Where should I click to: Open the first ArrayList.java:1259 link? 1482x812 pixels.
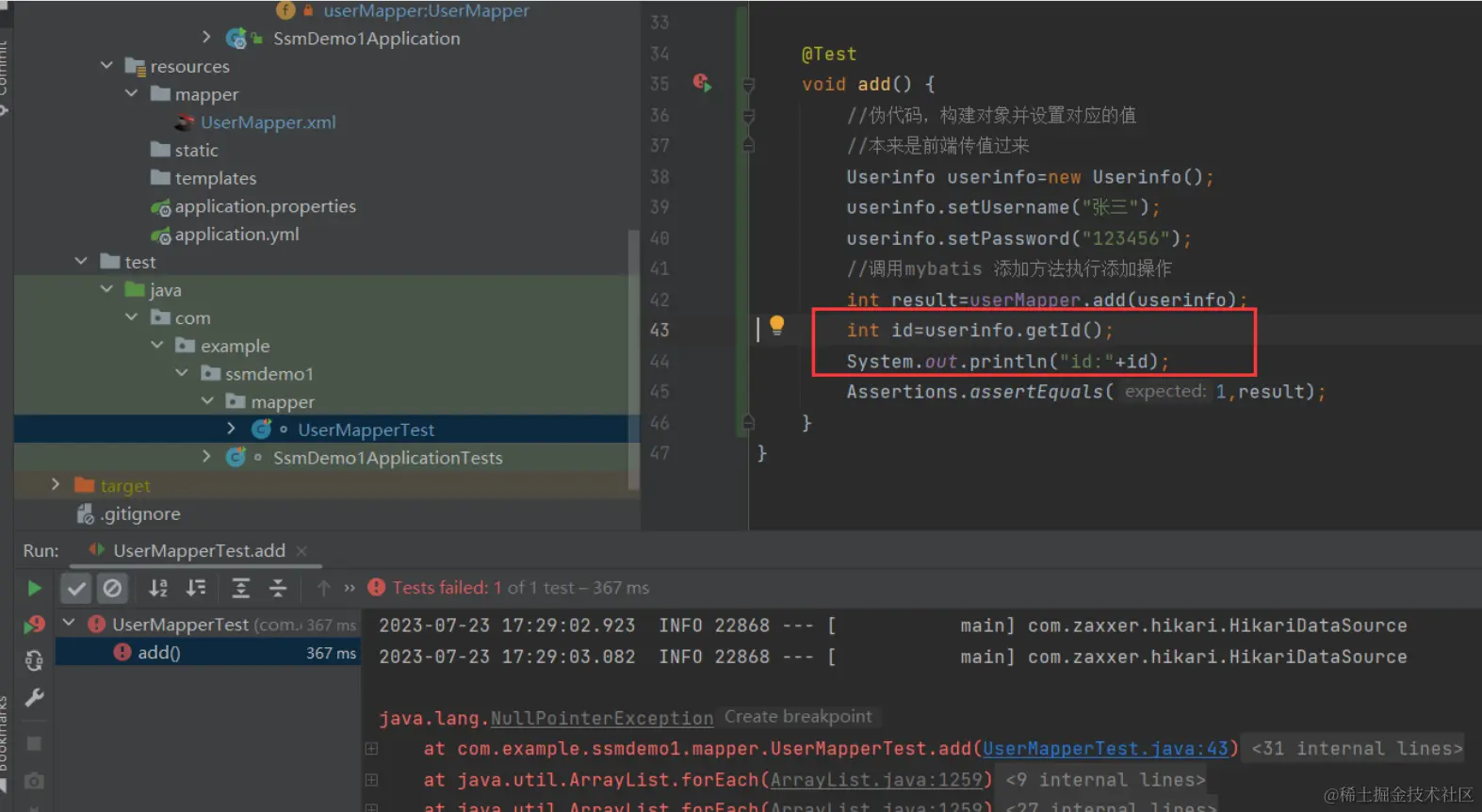(x=876, y=780)
